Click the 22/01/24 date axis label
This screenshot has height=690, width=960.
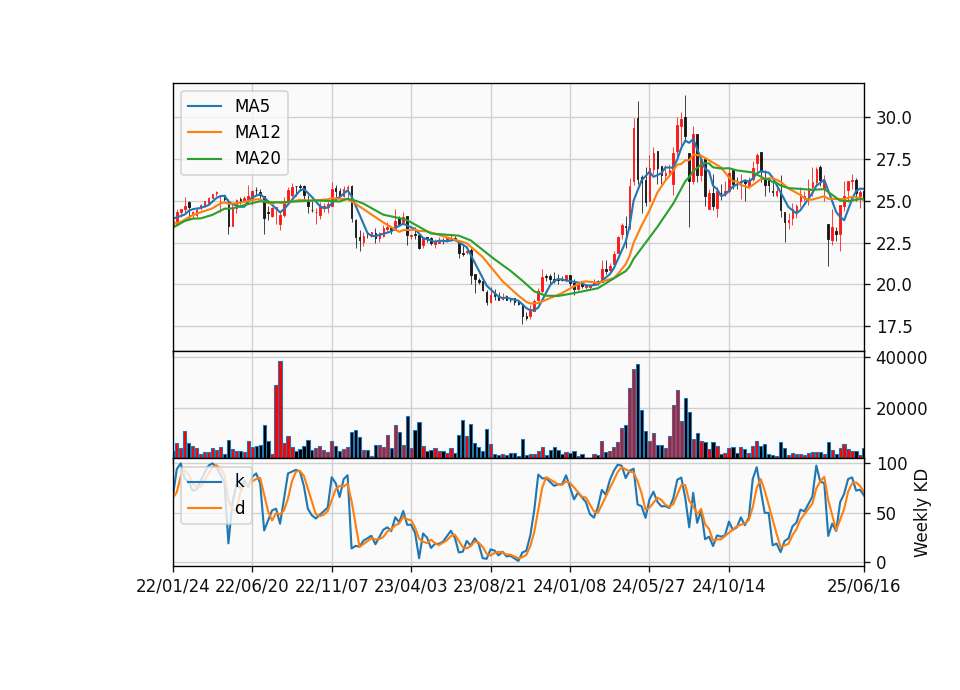173,587
